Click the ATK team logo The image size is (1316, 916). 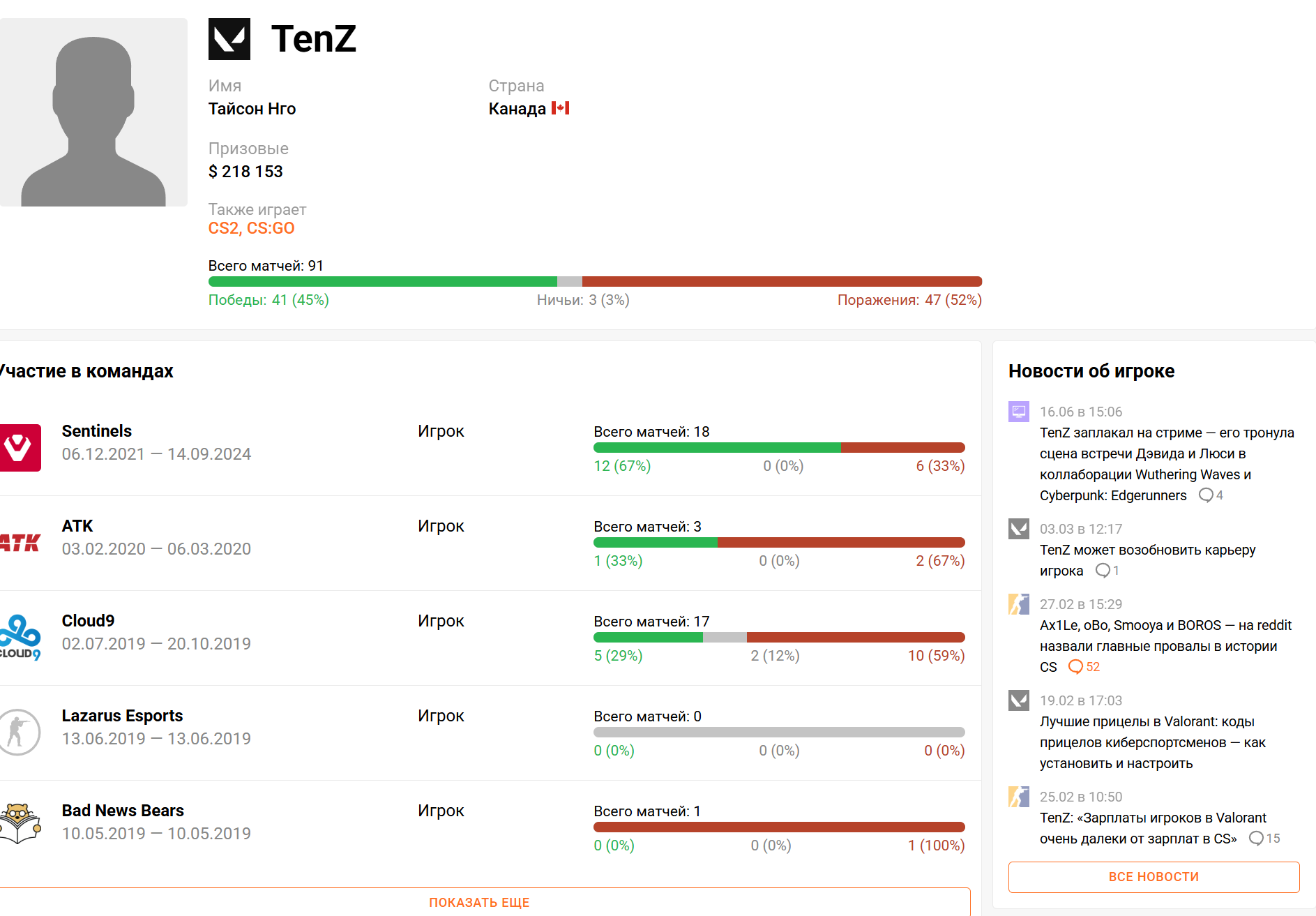pyautogui.click(x=20, y=543)
